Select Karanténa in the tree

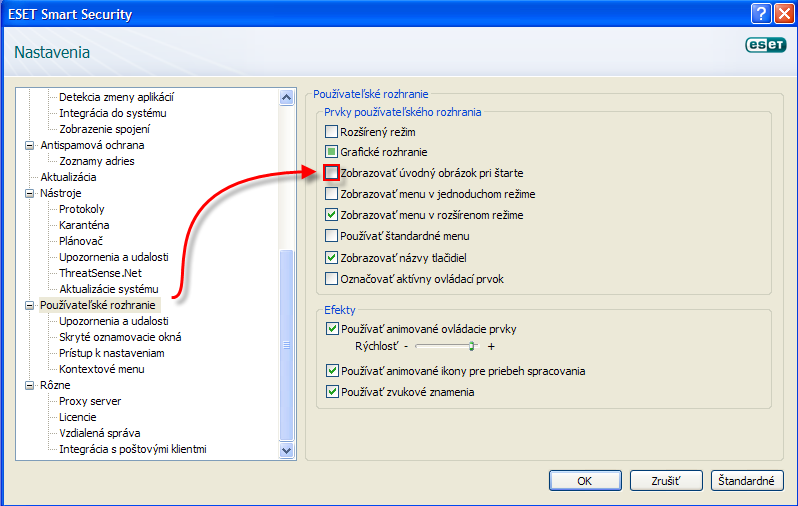[x=84, y=225]
